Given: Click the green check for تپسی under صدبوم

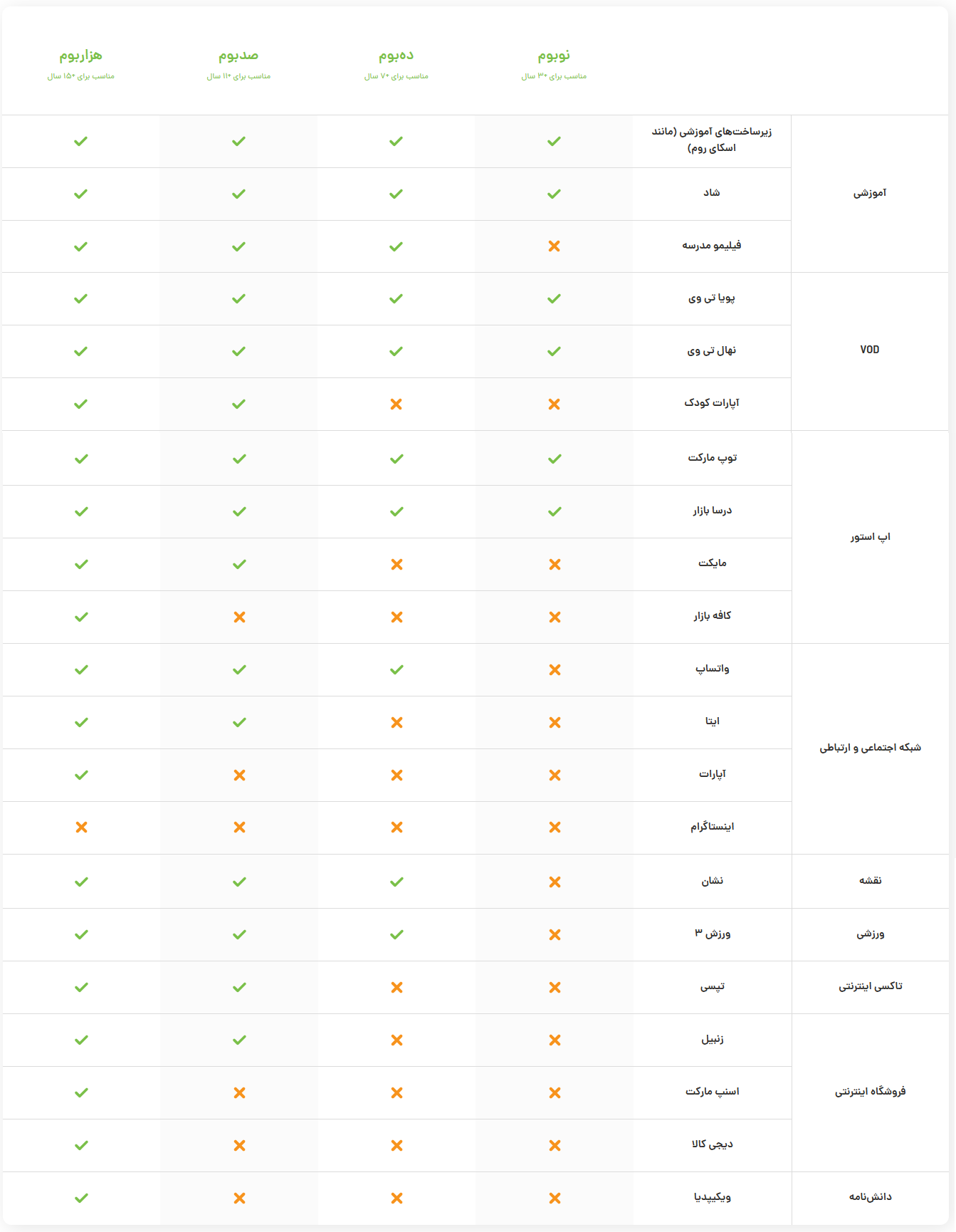Looking at the screenshot, I should click(239, 987).
